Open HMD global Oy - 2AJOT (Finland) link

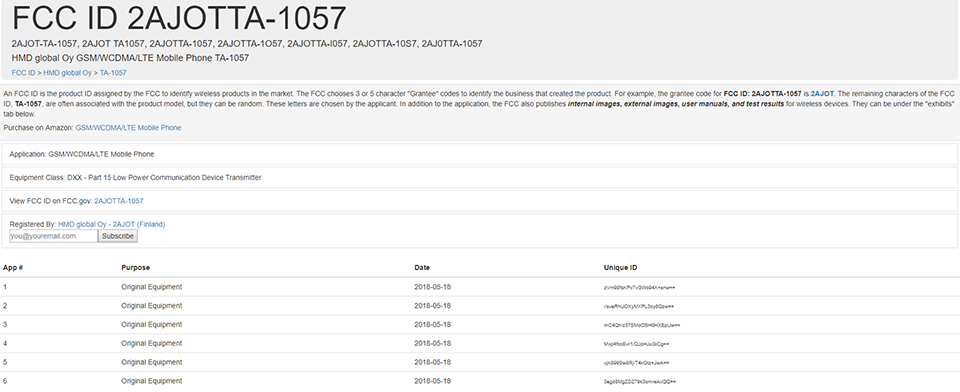[111, 224]
